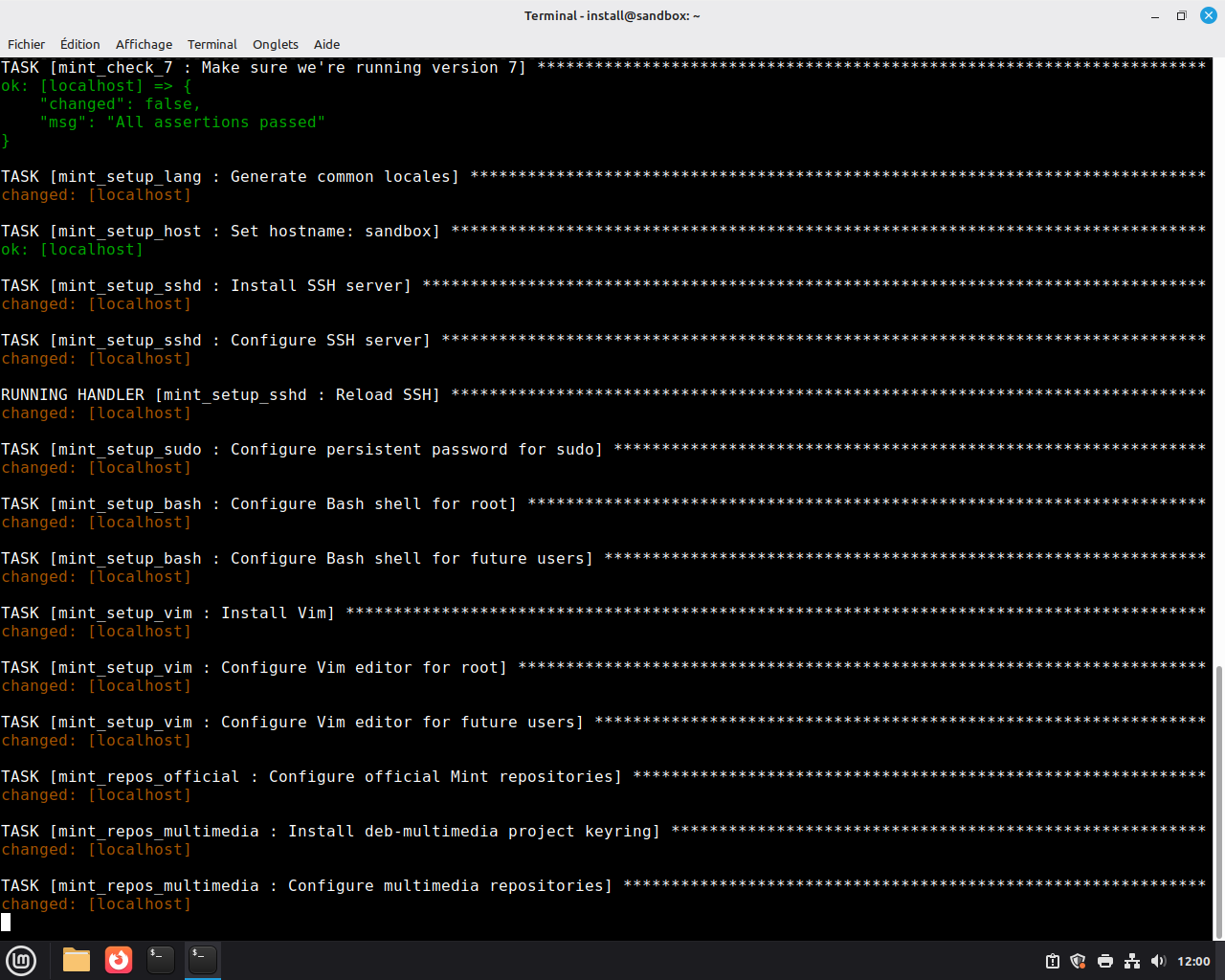Viewport: 1225px width, 980px height.
Task: Switch to the first terminal in the taskbar
Action: pos(160,960)
